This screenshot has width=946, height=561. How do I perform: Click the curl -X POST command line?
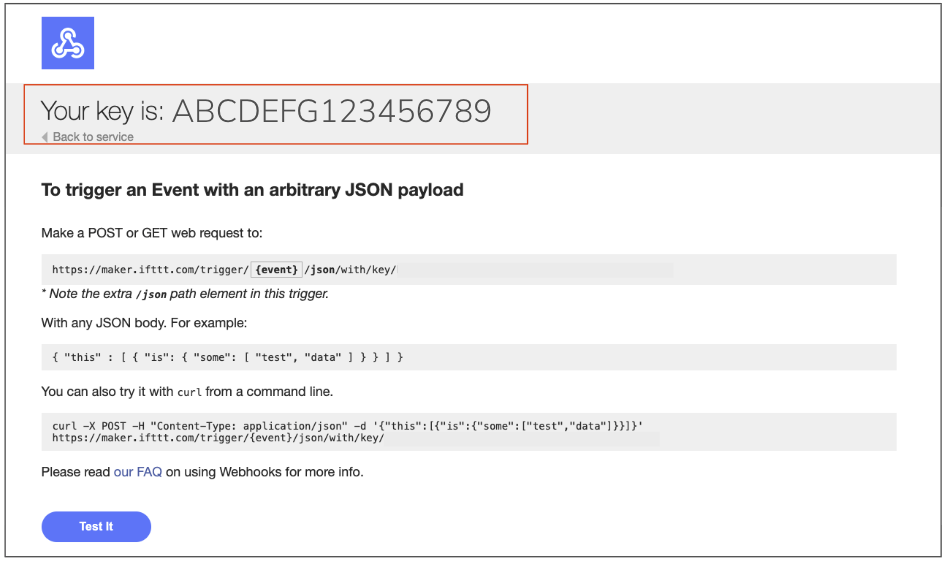(347, 426)
